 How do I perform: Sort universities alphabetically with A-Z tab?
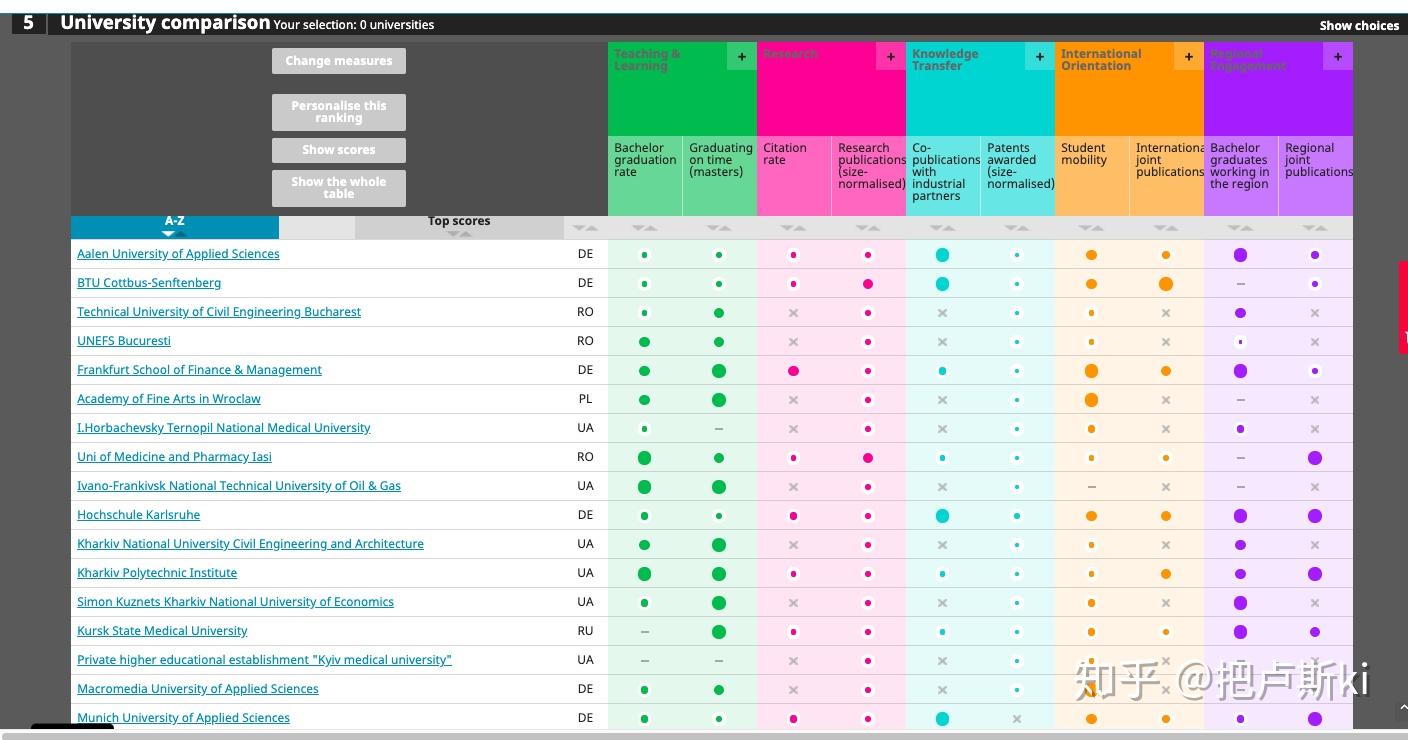[x=175, y=227]
